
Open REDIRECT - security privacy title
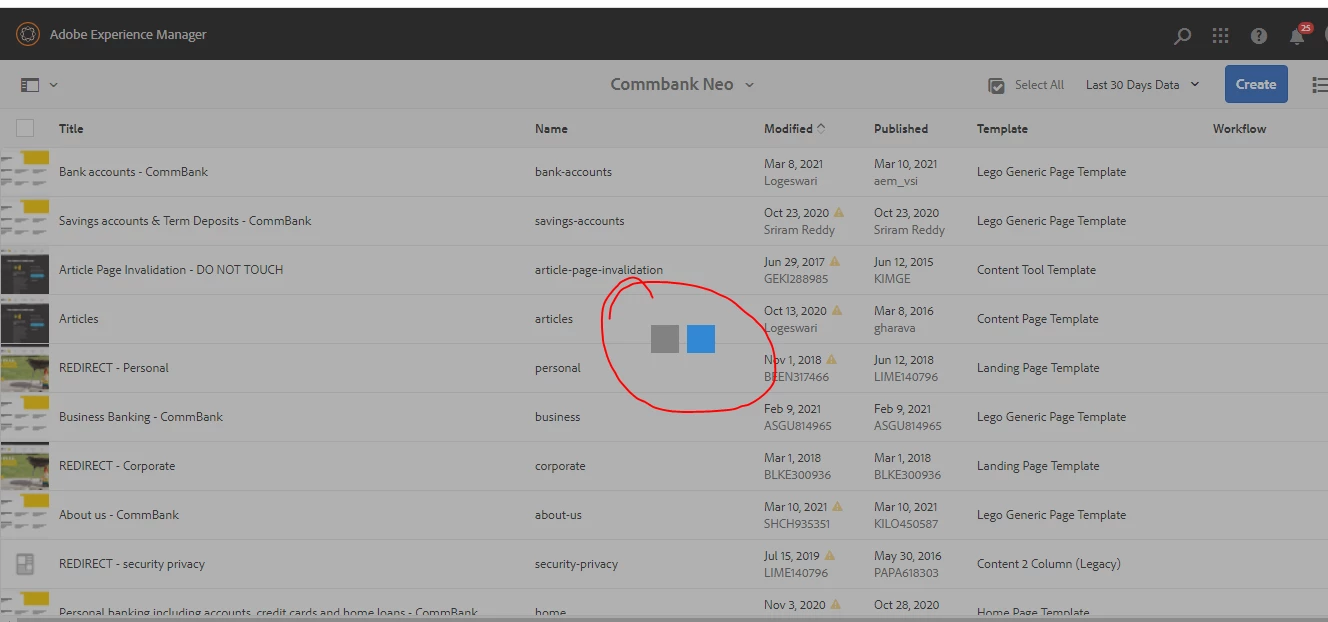132,564
